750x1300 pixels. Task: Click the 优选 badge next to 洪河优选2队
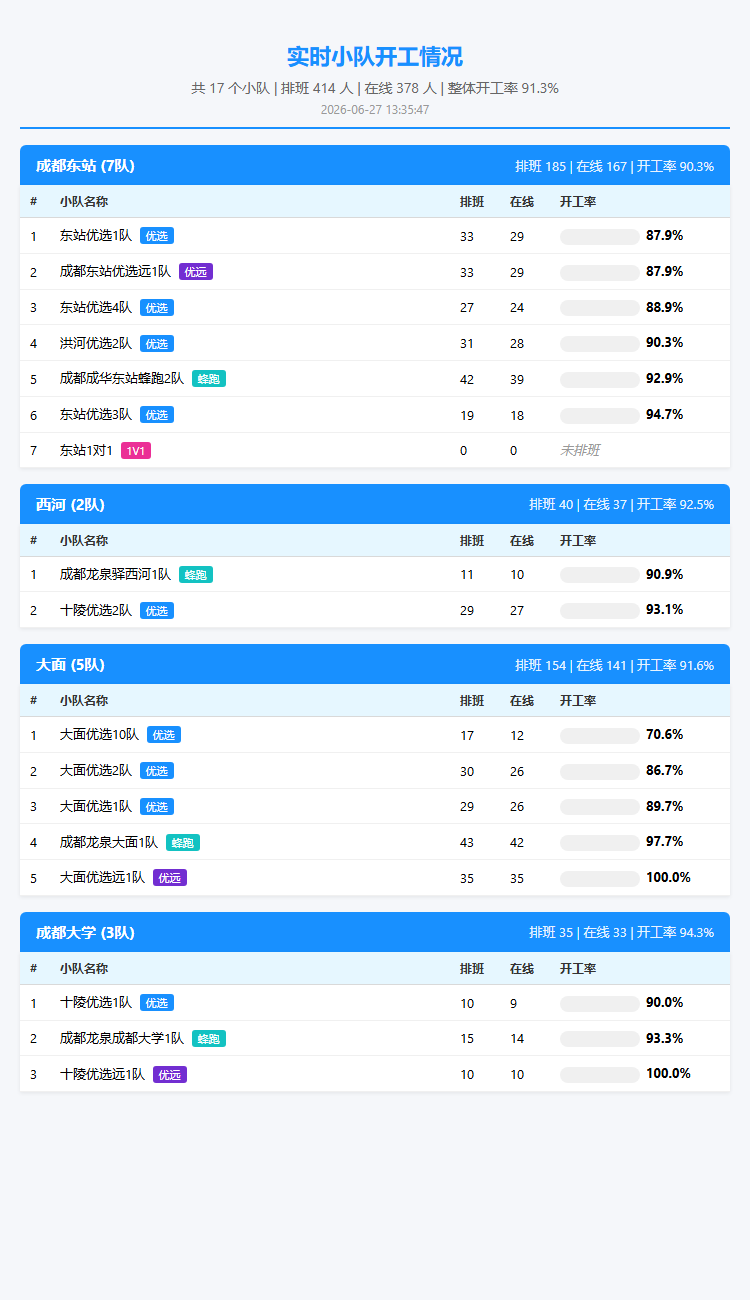point(157,344)
